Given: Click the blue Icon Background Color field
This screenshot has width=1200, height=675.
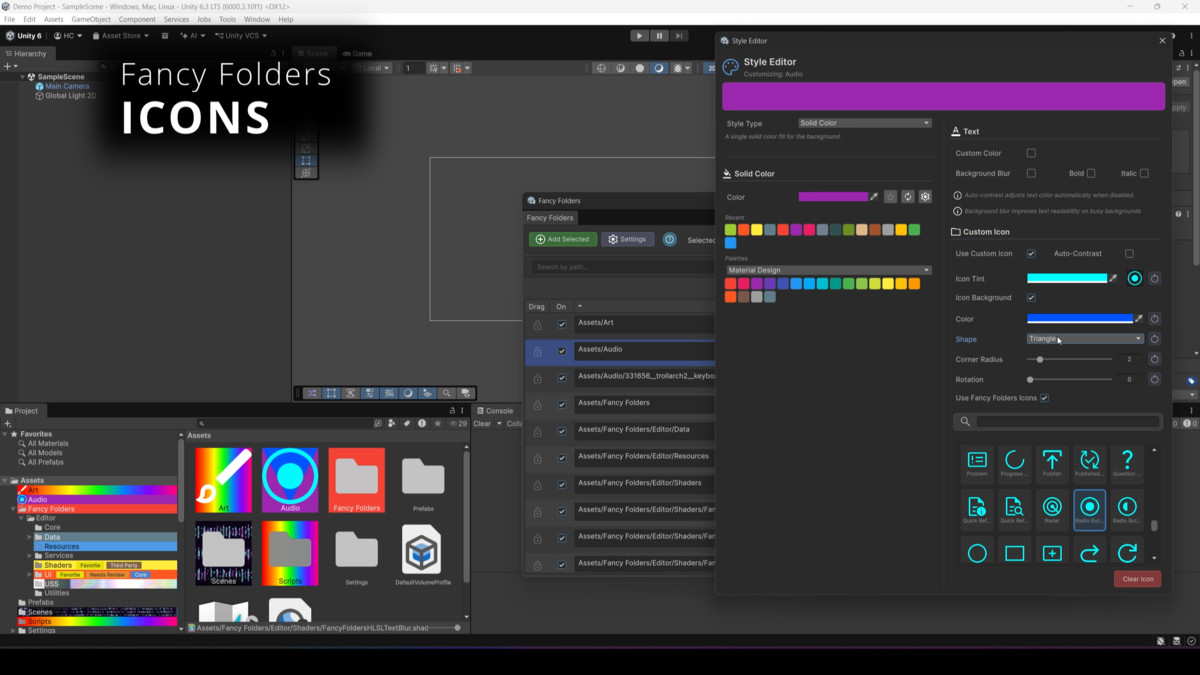Looking at the screenshot, I should (x=1080, y=319).
